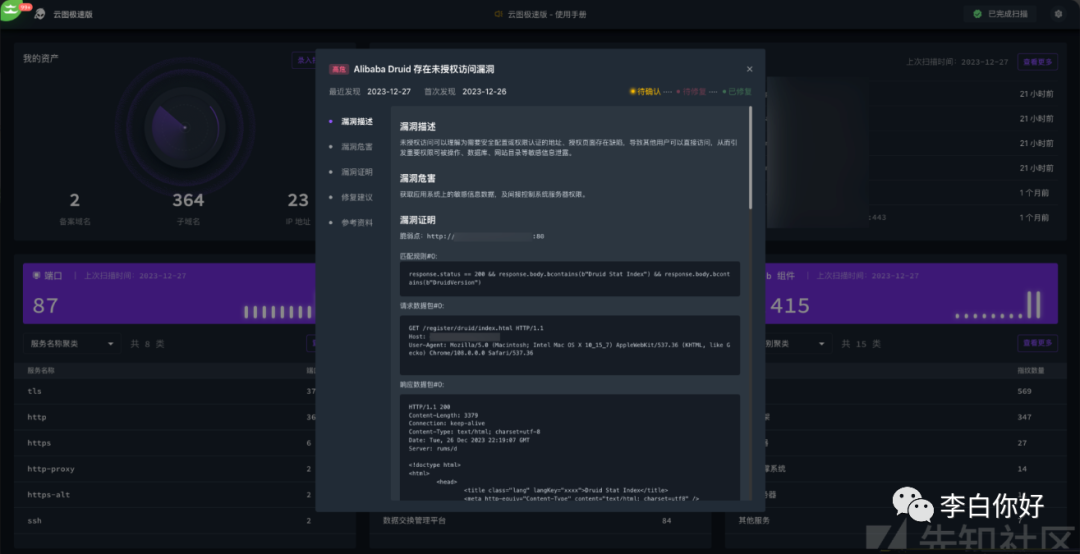Set vulnerability status to 待修复
Viewport: 1080px width, 554px height.
coord(692,92)
